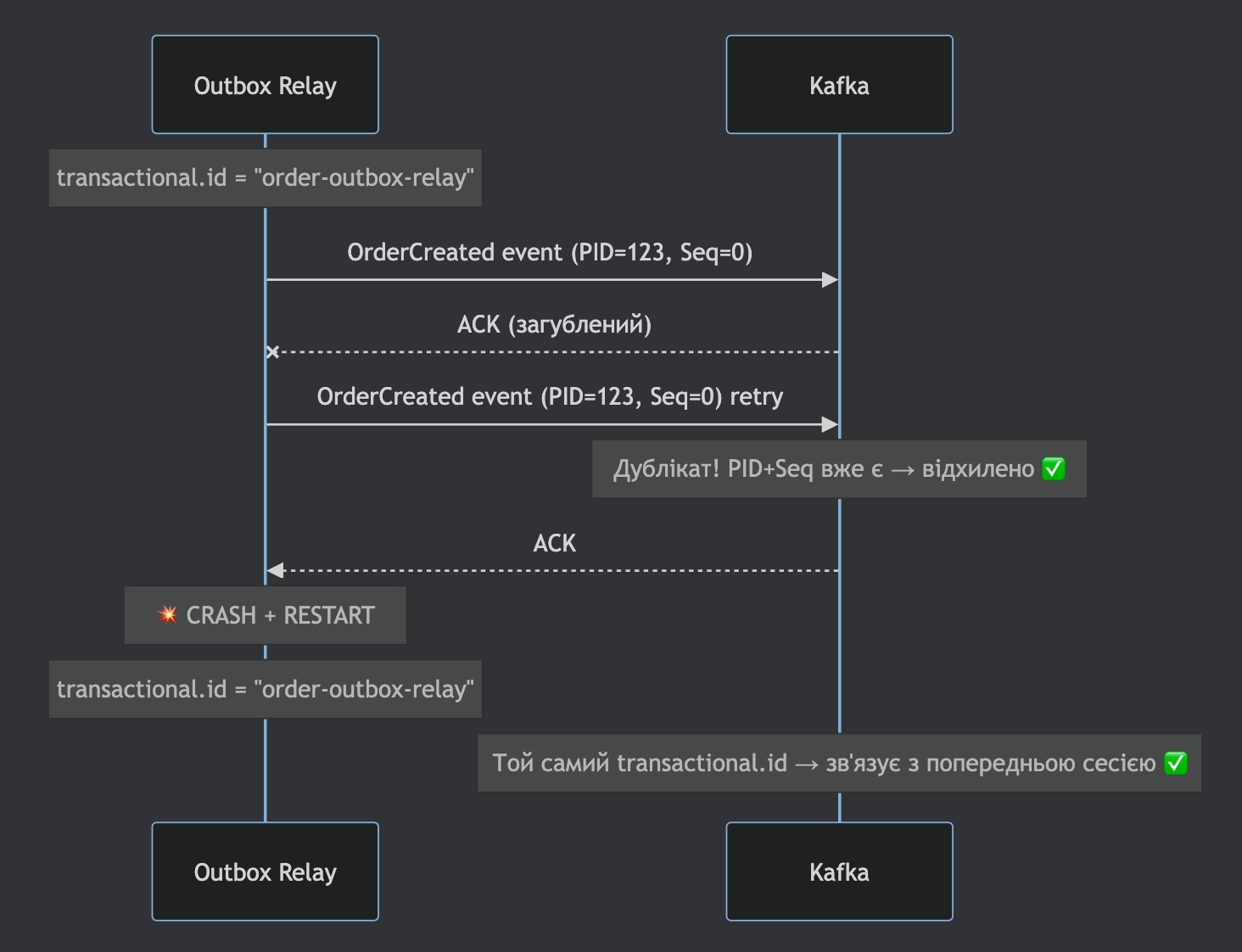Click the explosion icon beside CRASH + RESTART
The width and height of the screenshot is (1242, 952).
pyautogui.click(x=168, y=615)
